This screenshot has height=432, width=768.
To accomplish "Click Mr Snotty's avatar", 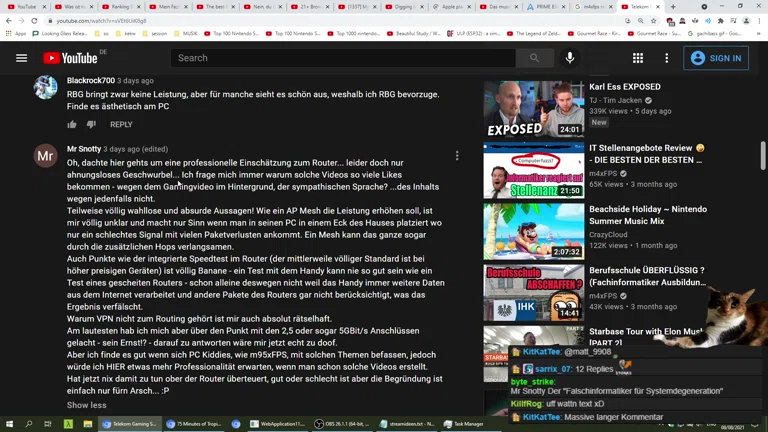I will [45, 156].
